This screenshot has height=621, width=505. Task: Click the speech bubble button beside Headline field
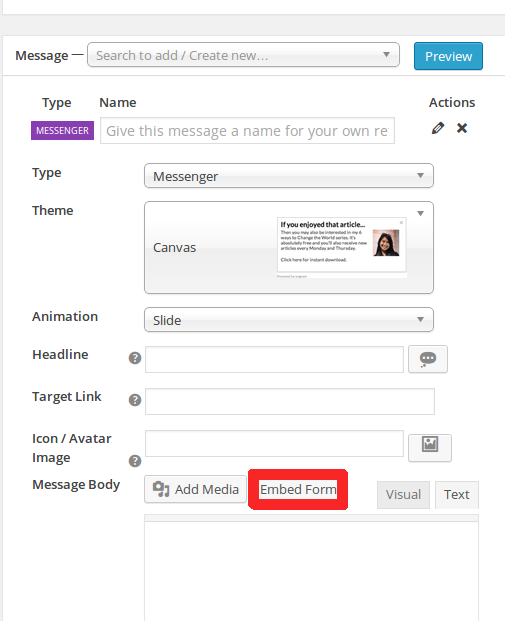428,359
